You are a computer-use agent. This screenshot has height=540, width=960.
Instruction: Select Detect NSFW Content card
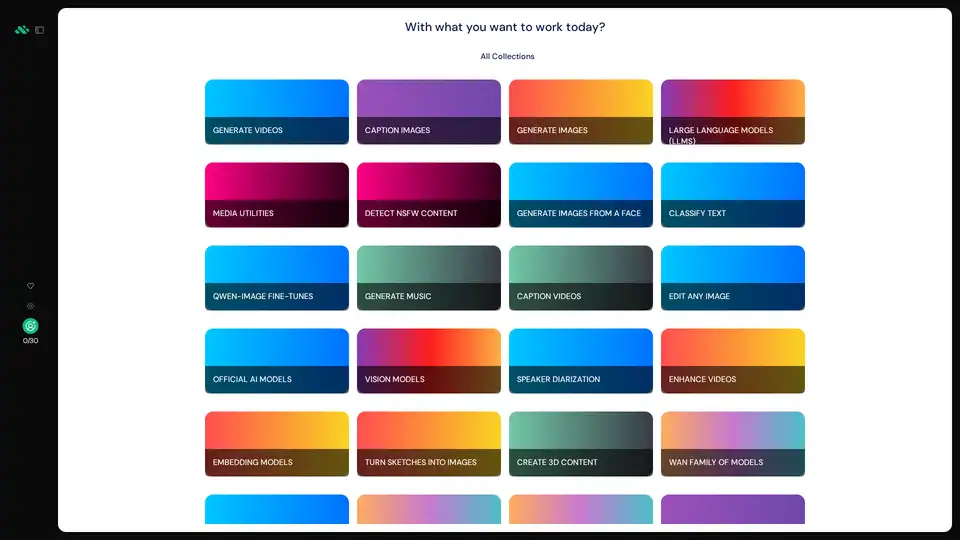429,195
